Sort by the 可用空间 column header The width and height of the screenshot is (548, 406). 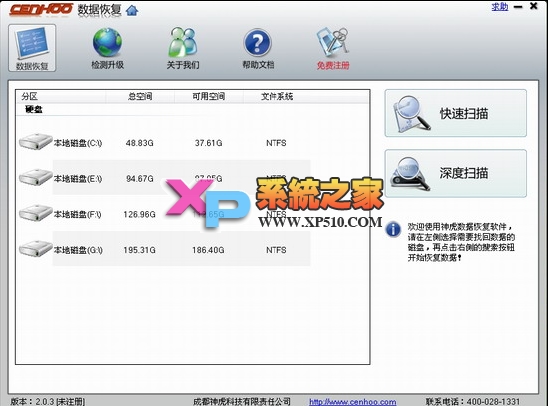pos(209,96)
